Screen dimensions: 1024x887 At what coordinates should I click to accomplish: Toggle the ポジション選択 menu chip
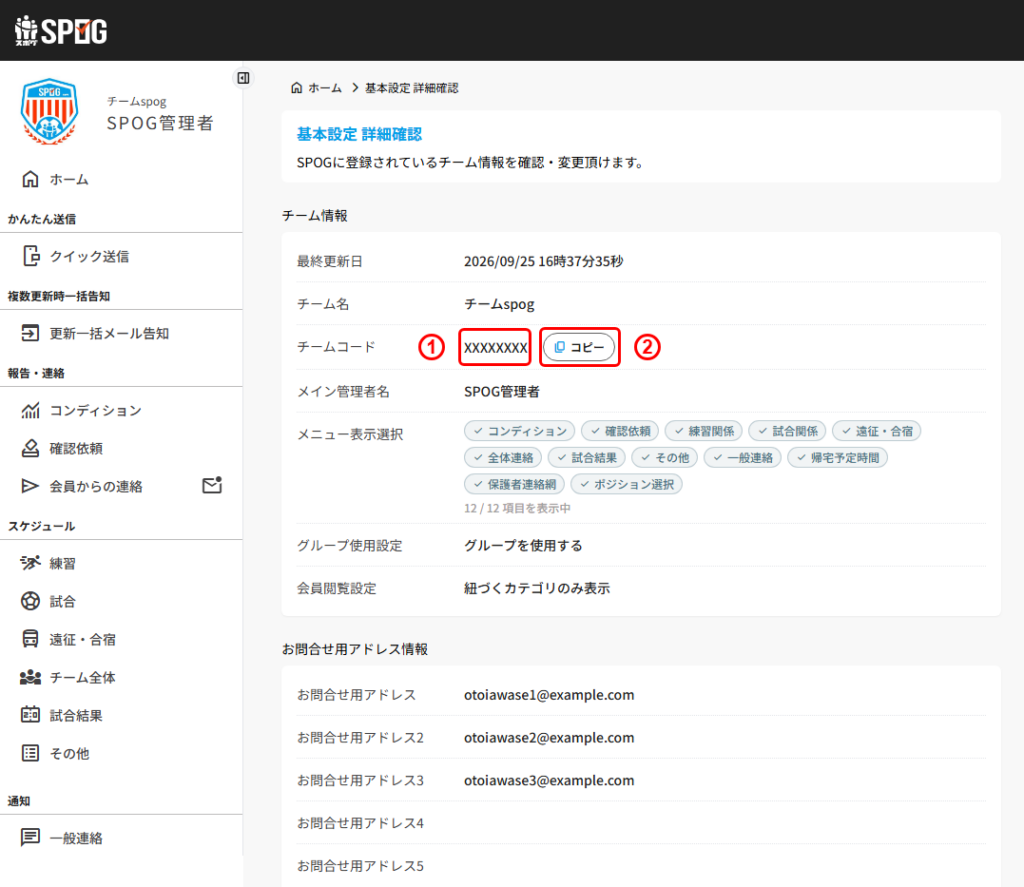626,485
